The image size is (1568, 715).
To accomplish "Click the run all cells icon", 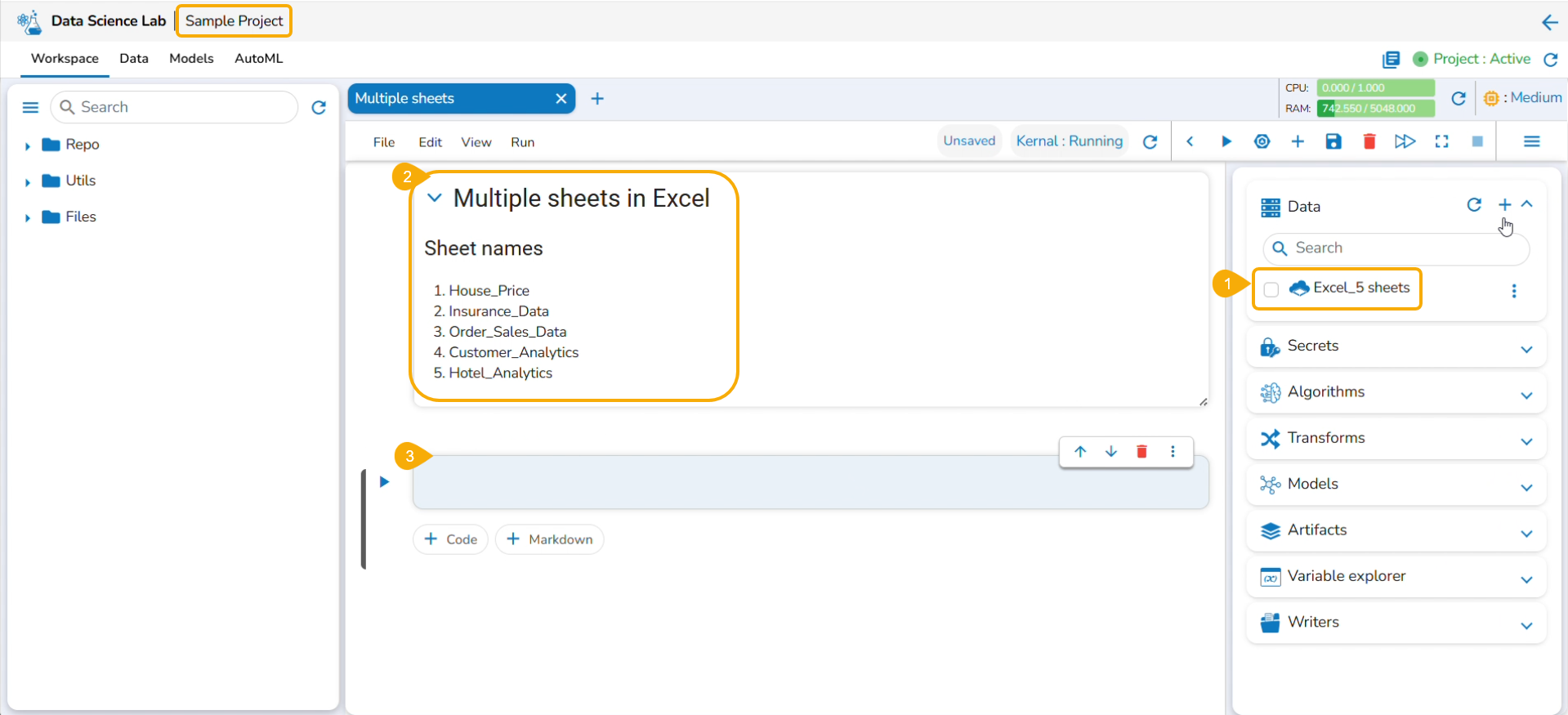I will click(x=1405, y=141).
